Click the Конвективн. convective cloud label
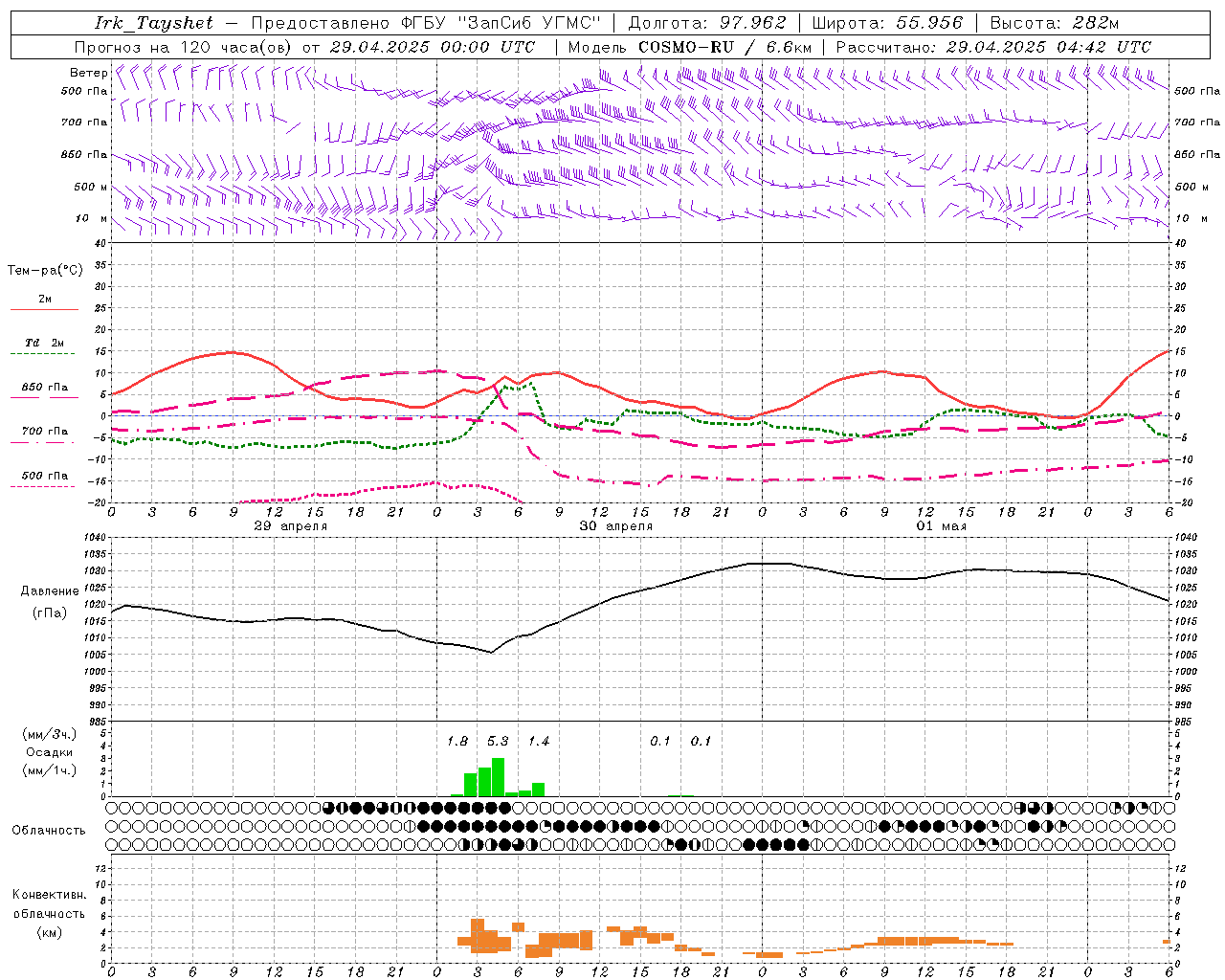 click(50, 895)
